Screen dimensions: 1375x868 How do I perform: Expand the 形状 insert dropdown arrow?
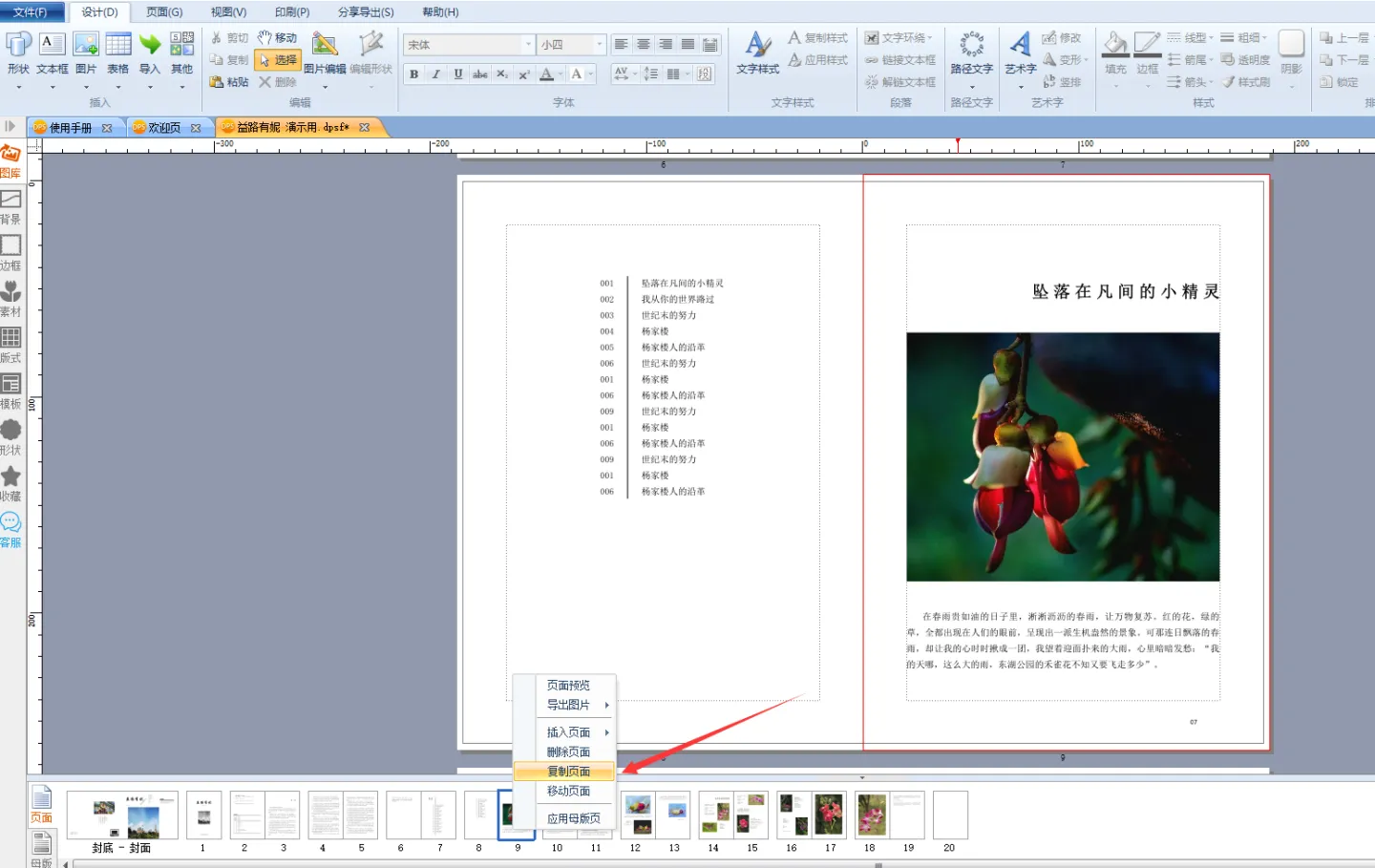(18, 87)
